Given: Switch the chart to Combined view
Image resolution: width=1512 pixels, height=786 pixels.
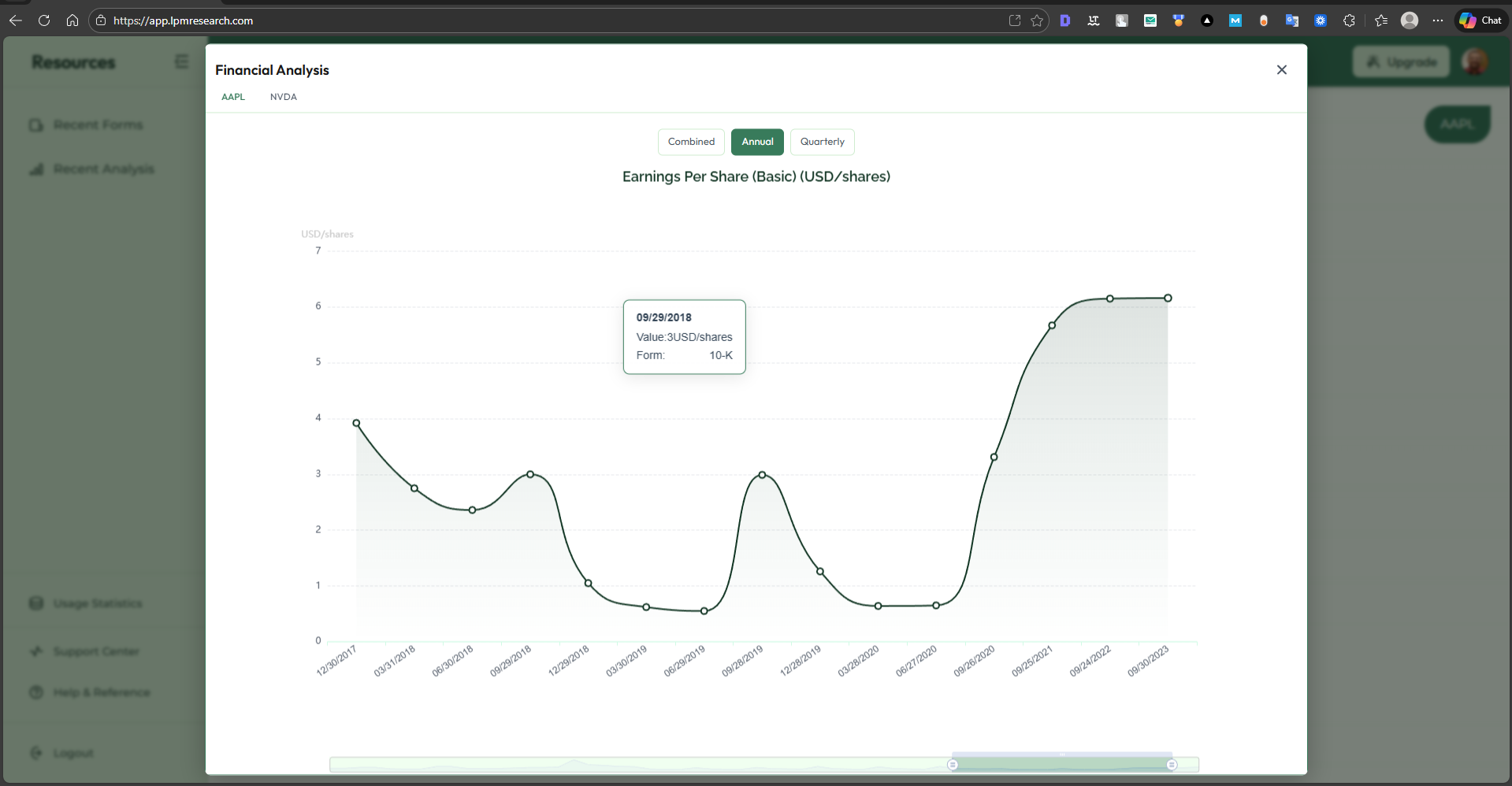Looking at the screenshot, I should coord(690,142).
